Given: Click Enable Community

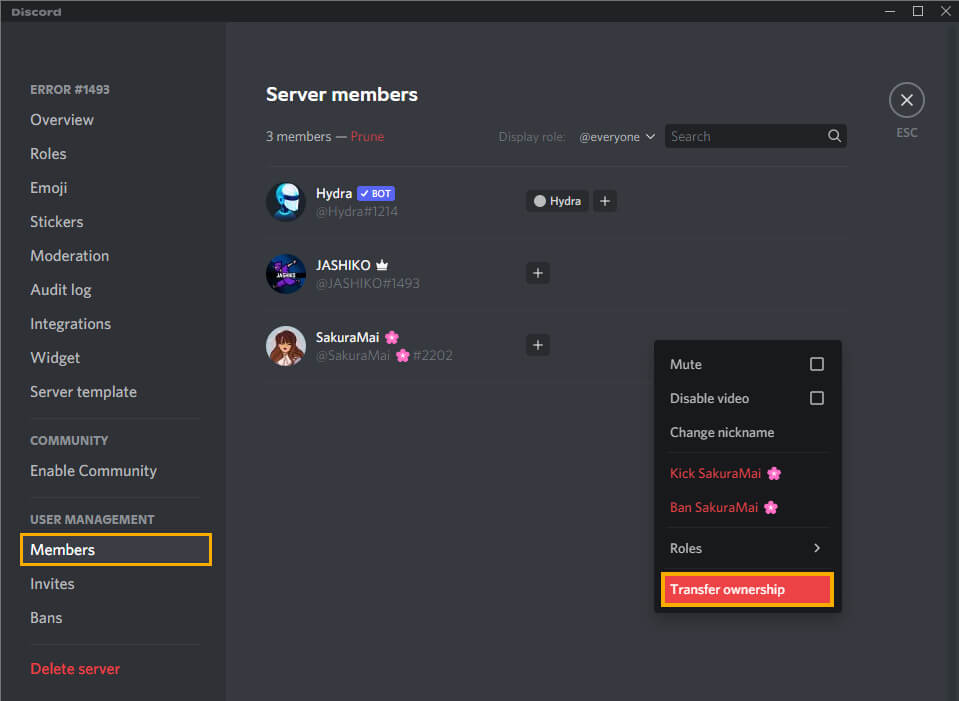Looking at the screenshot, I should [93, 471].
